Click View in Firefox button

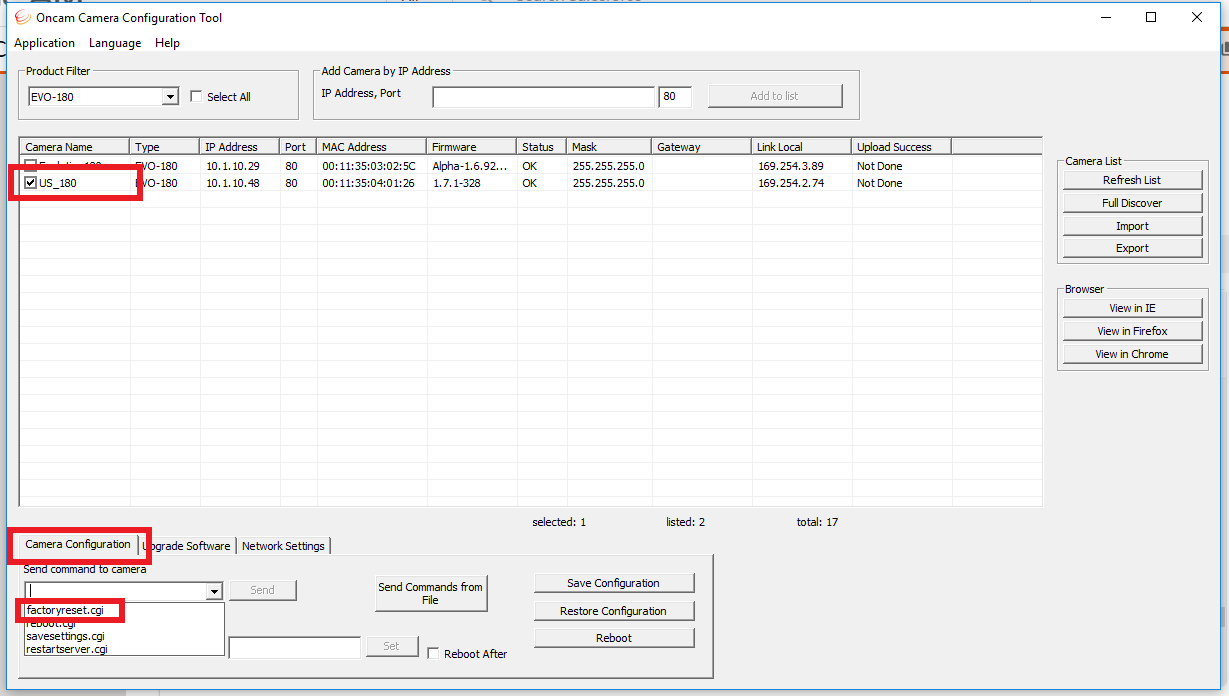pos(1132,331)
